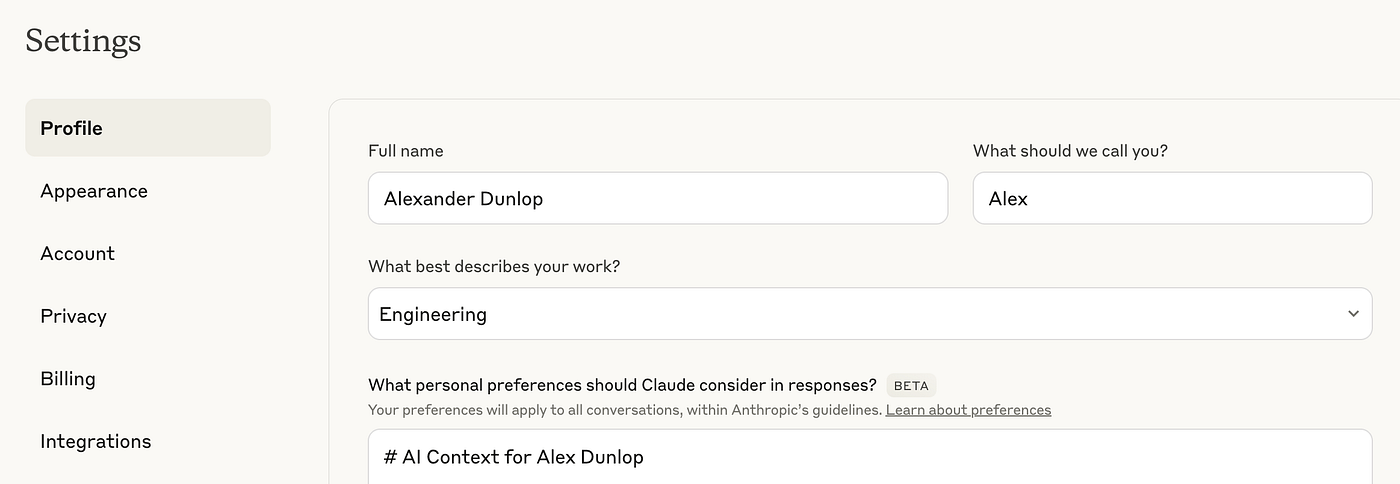
Task: Click the preferences helper text about Anthropic's guidelines
Action: pyautogui.click(x=625, y=410)
